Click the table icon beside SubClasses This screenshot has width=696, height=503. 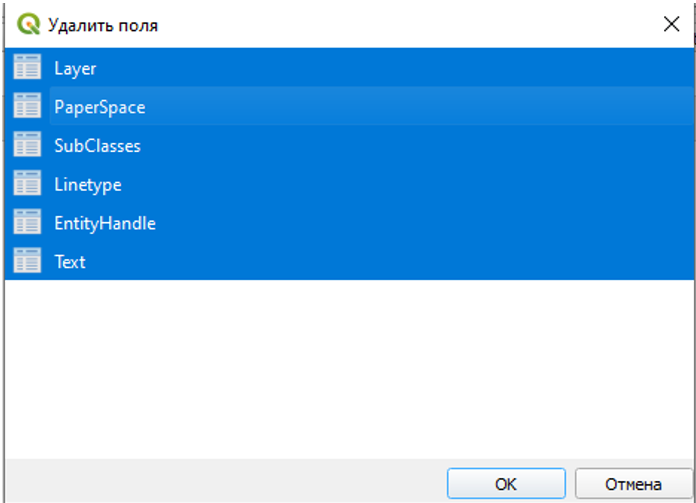click(27, 146)
